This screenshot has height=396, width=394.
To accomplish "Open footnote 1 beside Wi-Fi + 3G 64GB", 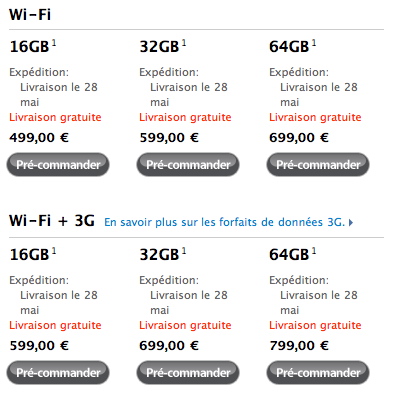I will 314,251.
